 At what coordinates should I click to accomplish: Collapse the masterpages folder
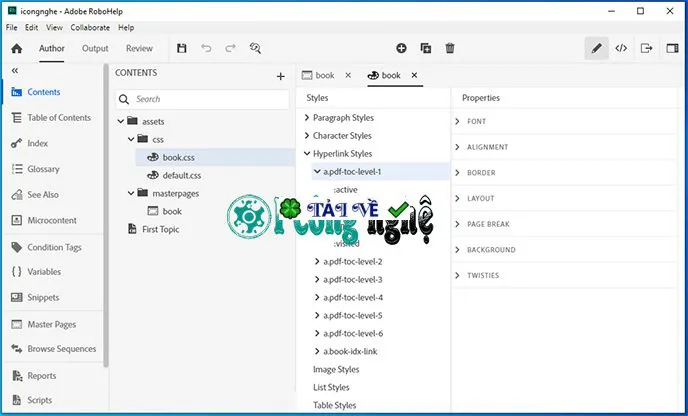pos(131,193)
